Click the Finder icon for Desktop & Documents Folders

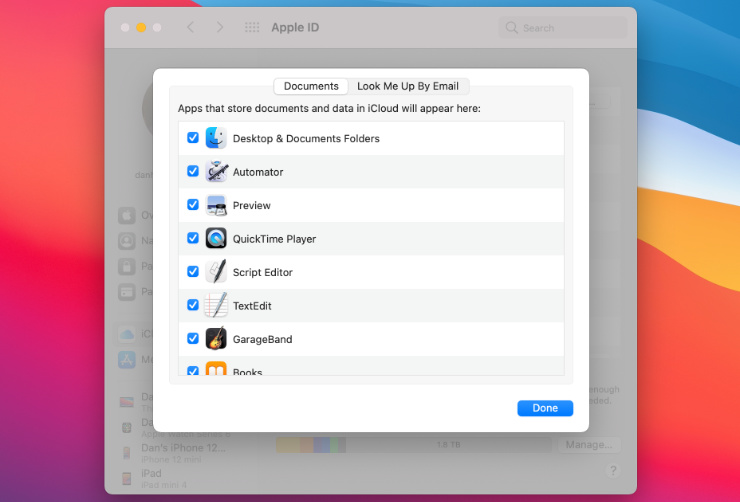(216, 138)
